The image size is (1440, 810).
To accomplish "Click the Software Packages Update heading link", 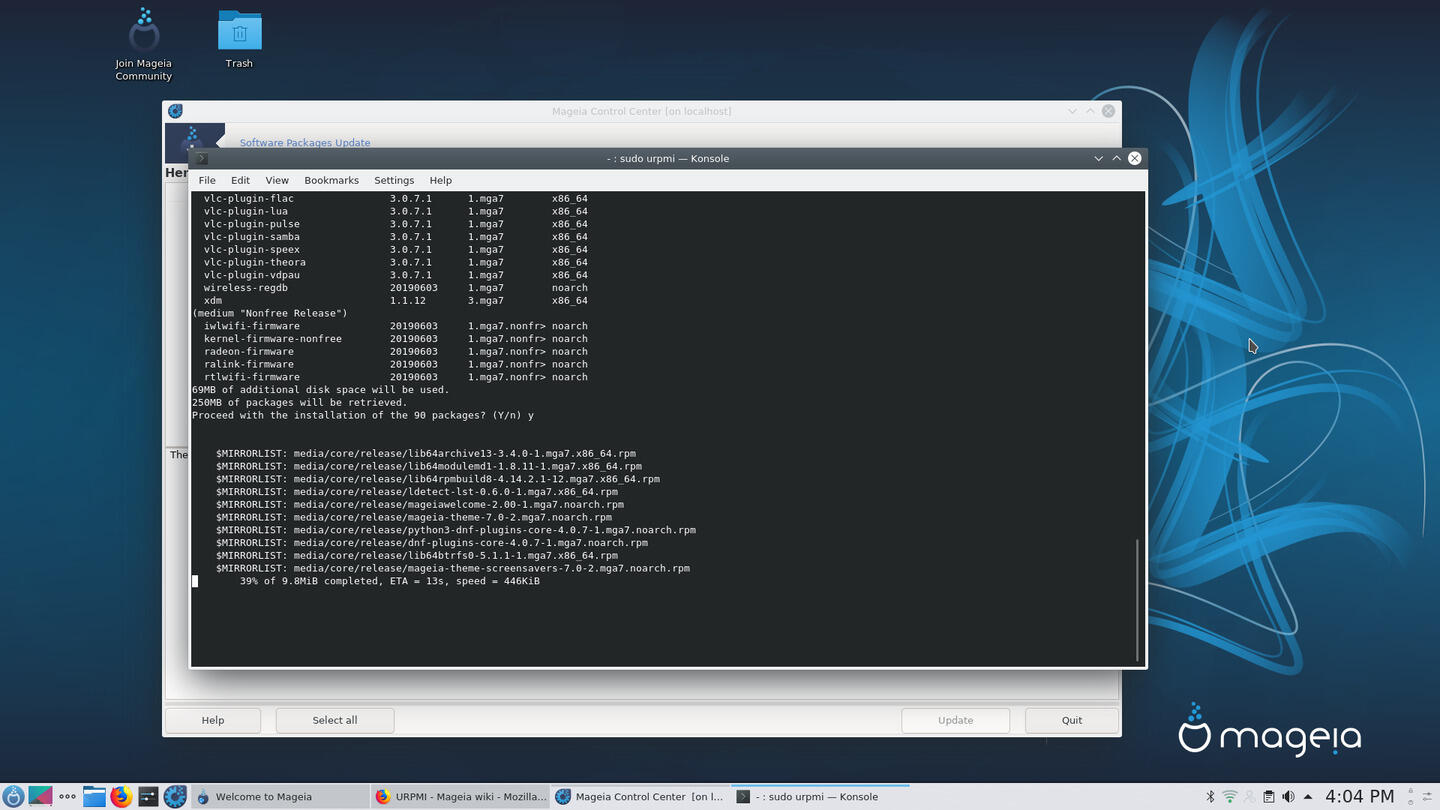I will point(305,142).
